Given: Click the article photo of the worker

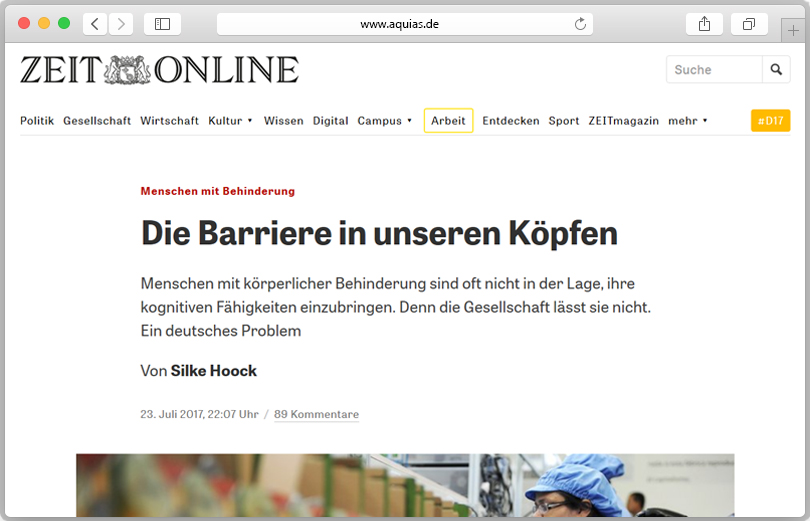Looking at the screenshot, I should [405, 485].
